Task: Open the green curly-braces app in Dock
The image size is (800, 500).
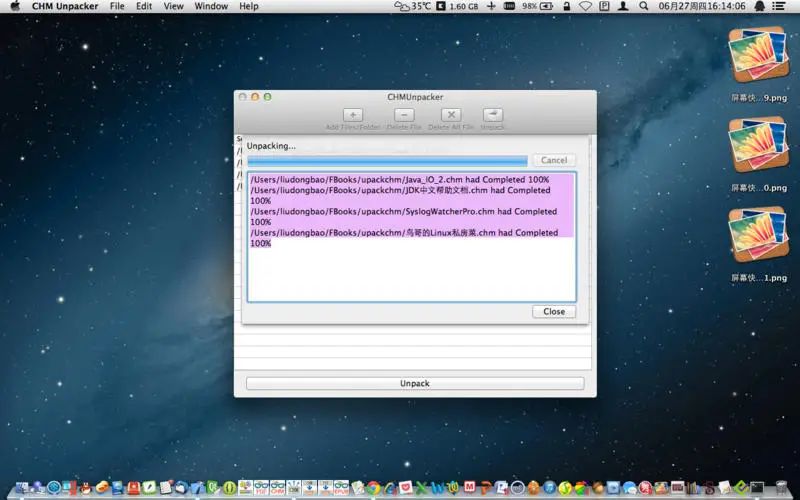Action: pyautogui.click(x=229, y=488)
